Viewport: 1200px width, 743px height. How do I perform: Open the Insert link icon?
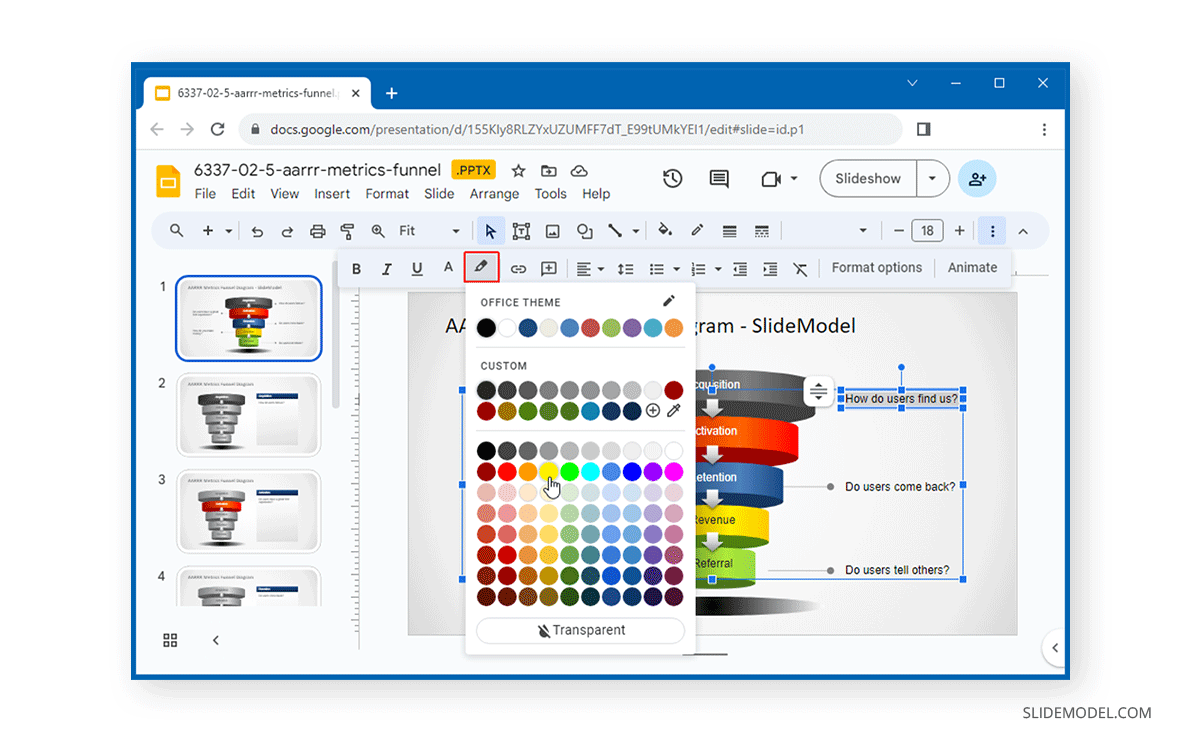point(518,268)
